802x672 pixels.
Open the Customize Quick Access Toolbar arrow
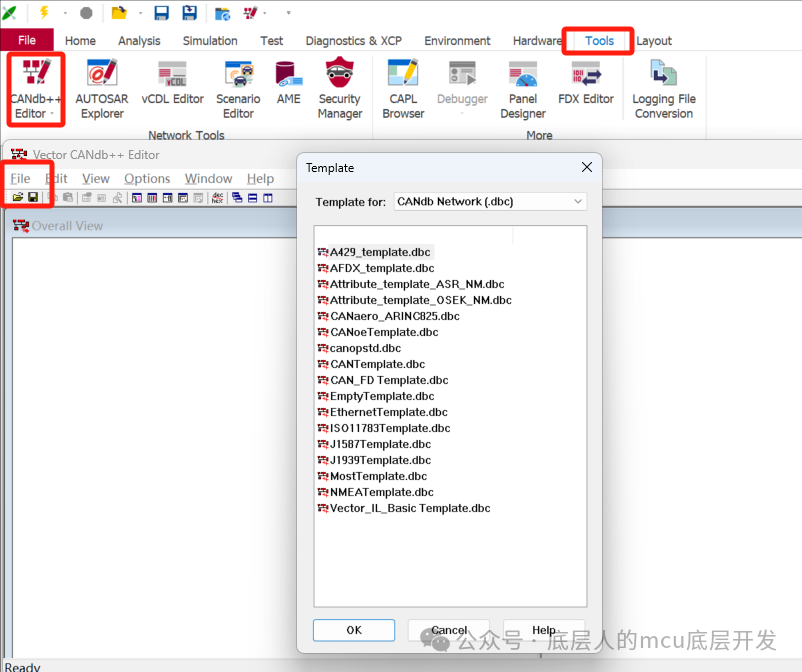click(x=288, y=13)
